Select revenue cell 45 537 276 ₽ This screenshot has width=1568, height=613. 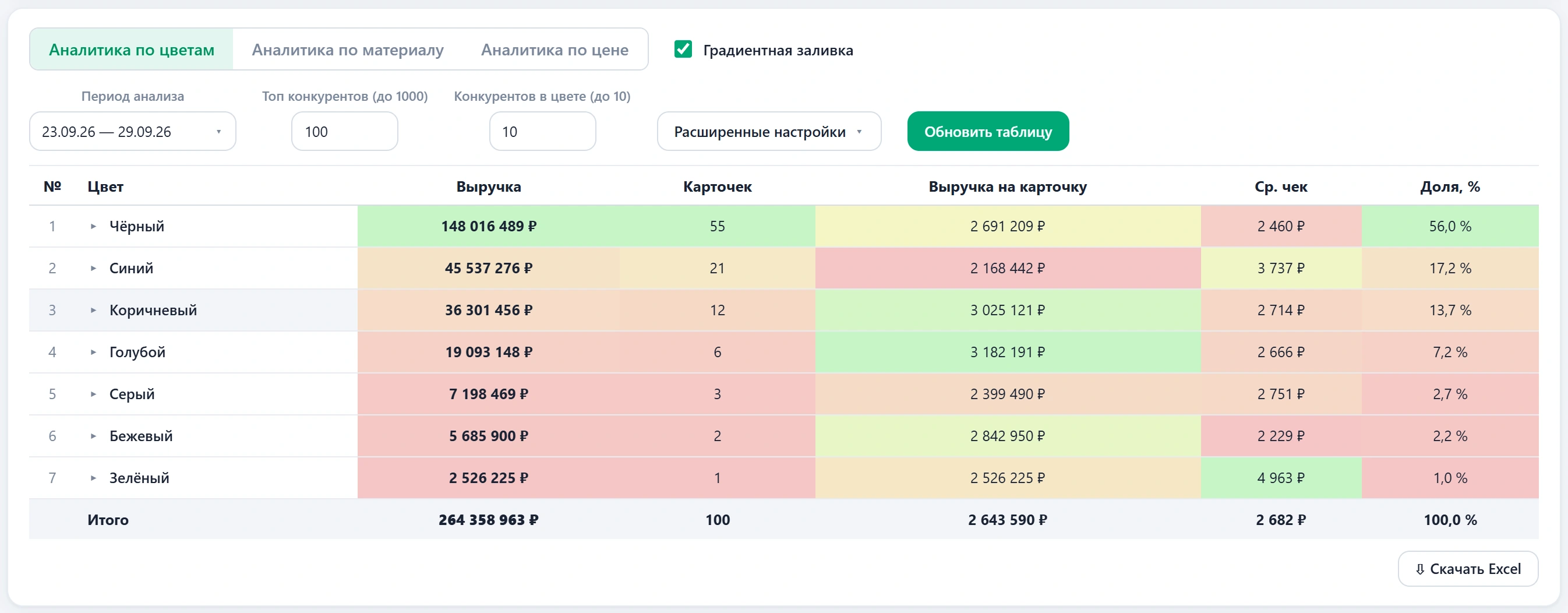pyautogui.click(x=489, y=269)
